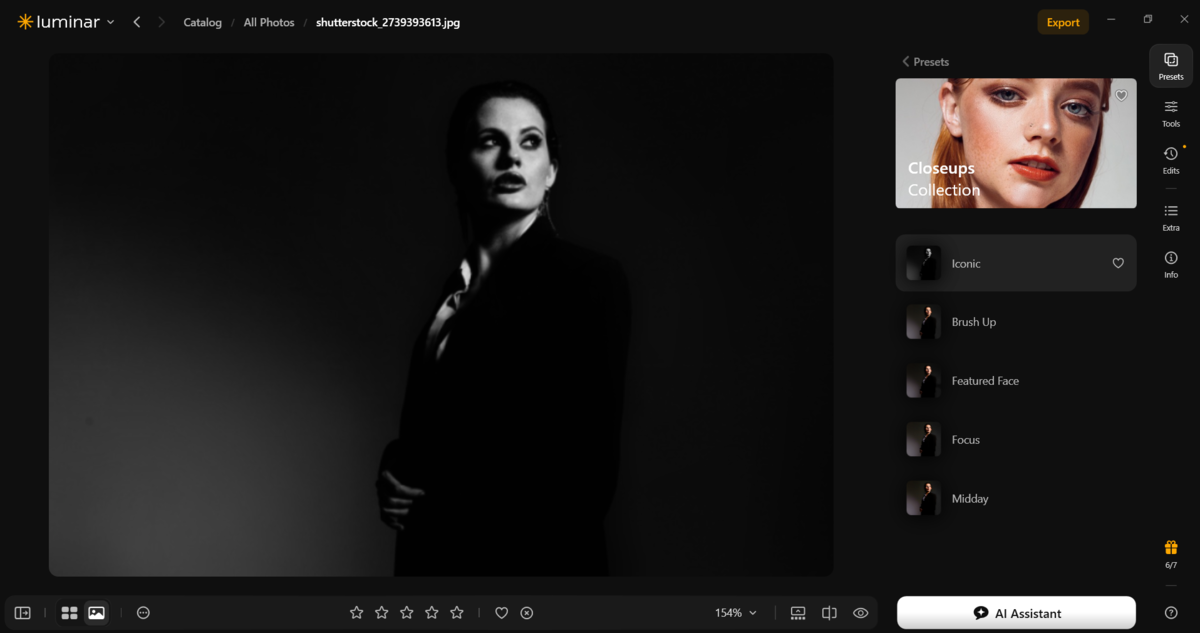Click the Featured Face preset thumbnail
The width and height of the screenshot is (1200, 633).
coord(923,381)
